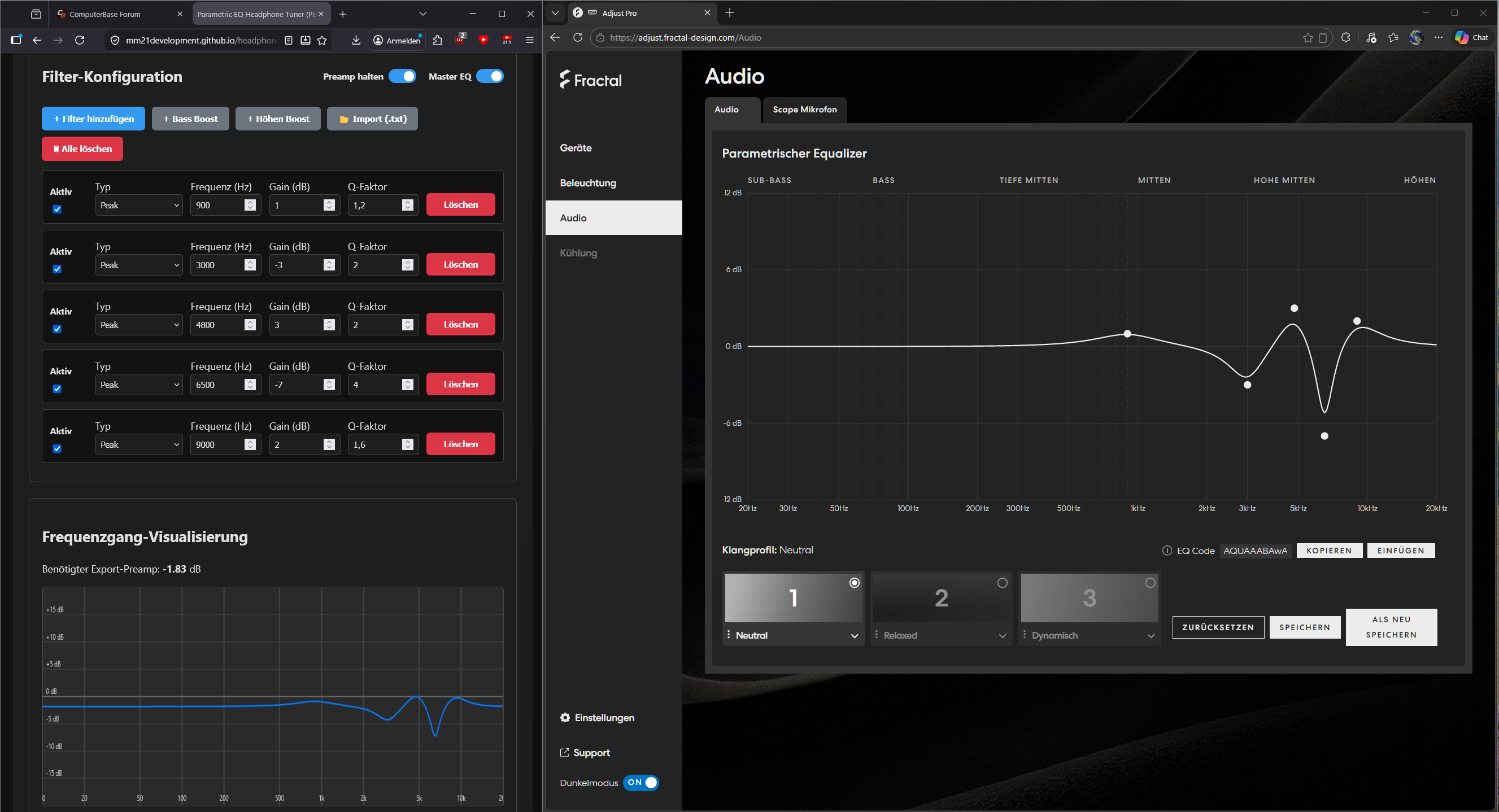
Task: Click the EQ point near 5kHz
Action: coord(1293,308)
